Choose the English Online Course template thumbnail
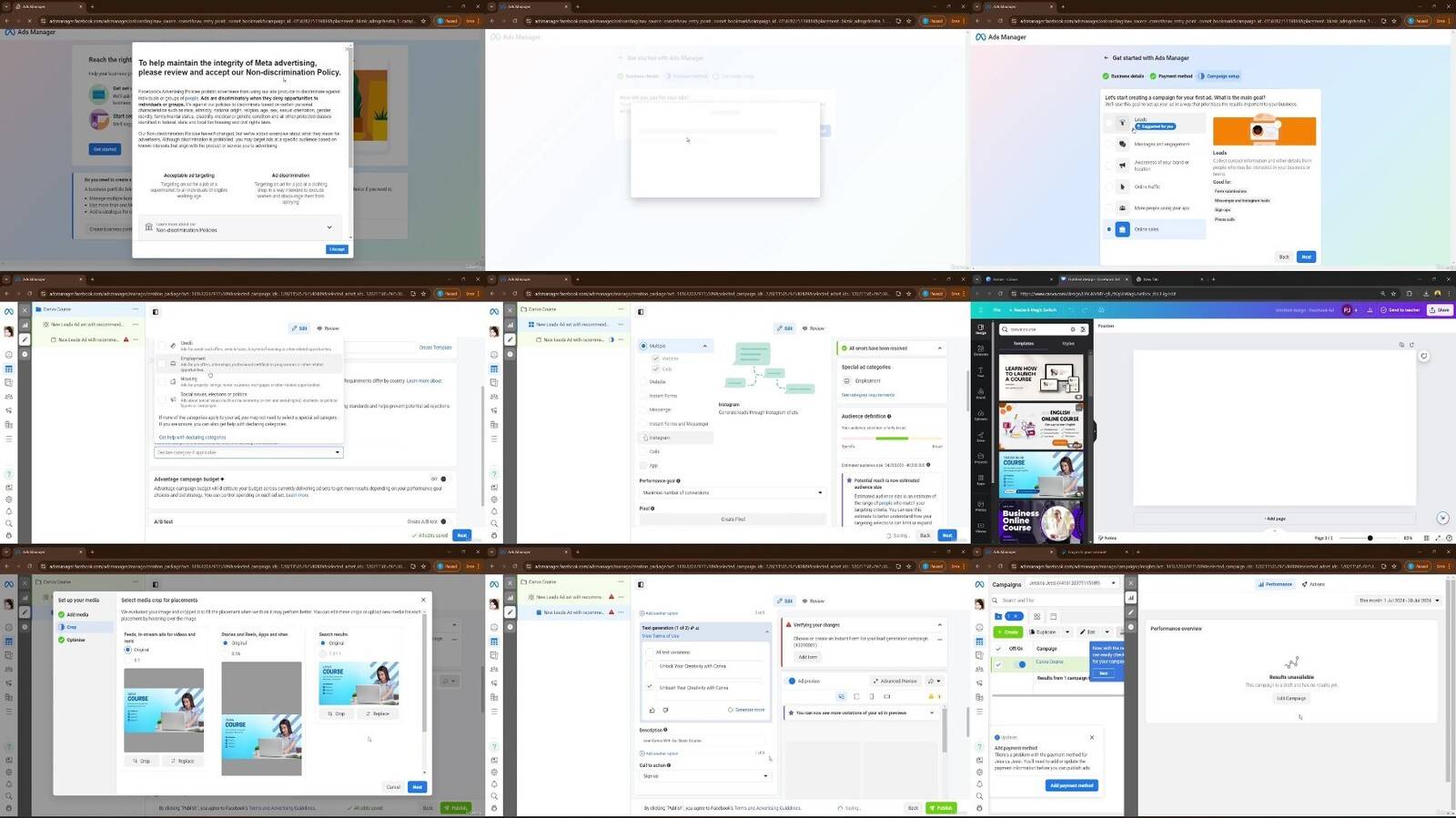This screenshot has width=1456, height=818. pyautogui.click(x=1042, y=426)
